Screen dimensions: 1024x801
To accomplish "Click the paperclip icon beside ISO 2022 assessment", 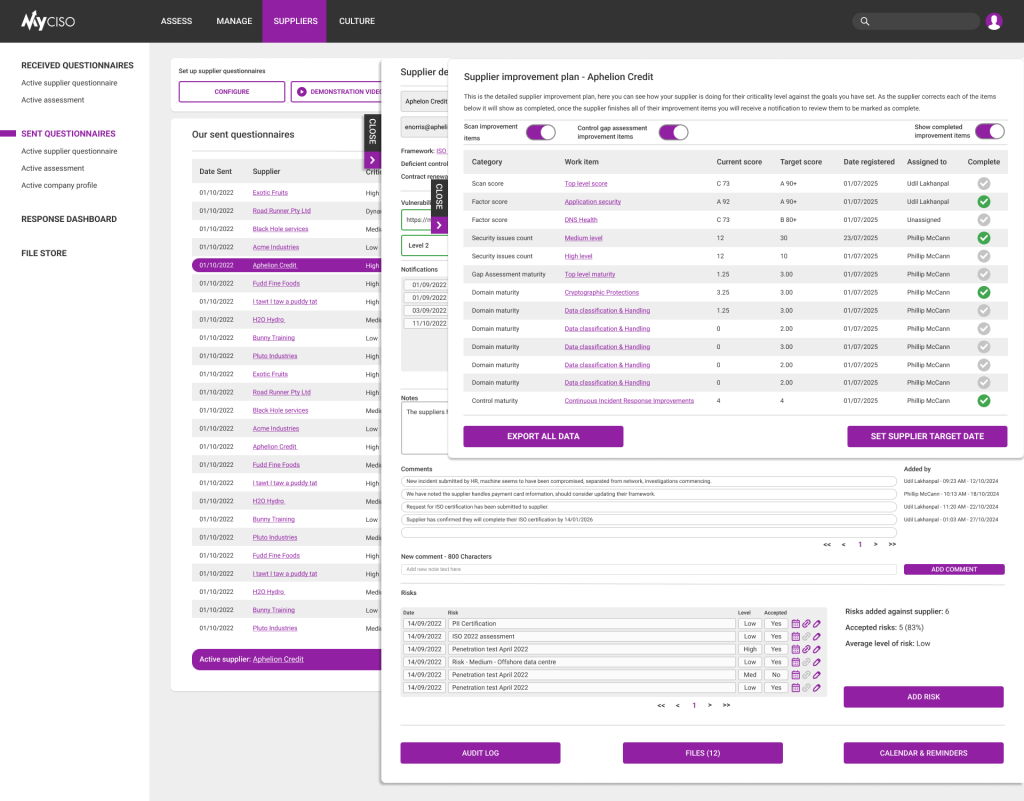I will (806, 636).
